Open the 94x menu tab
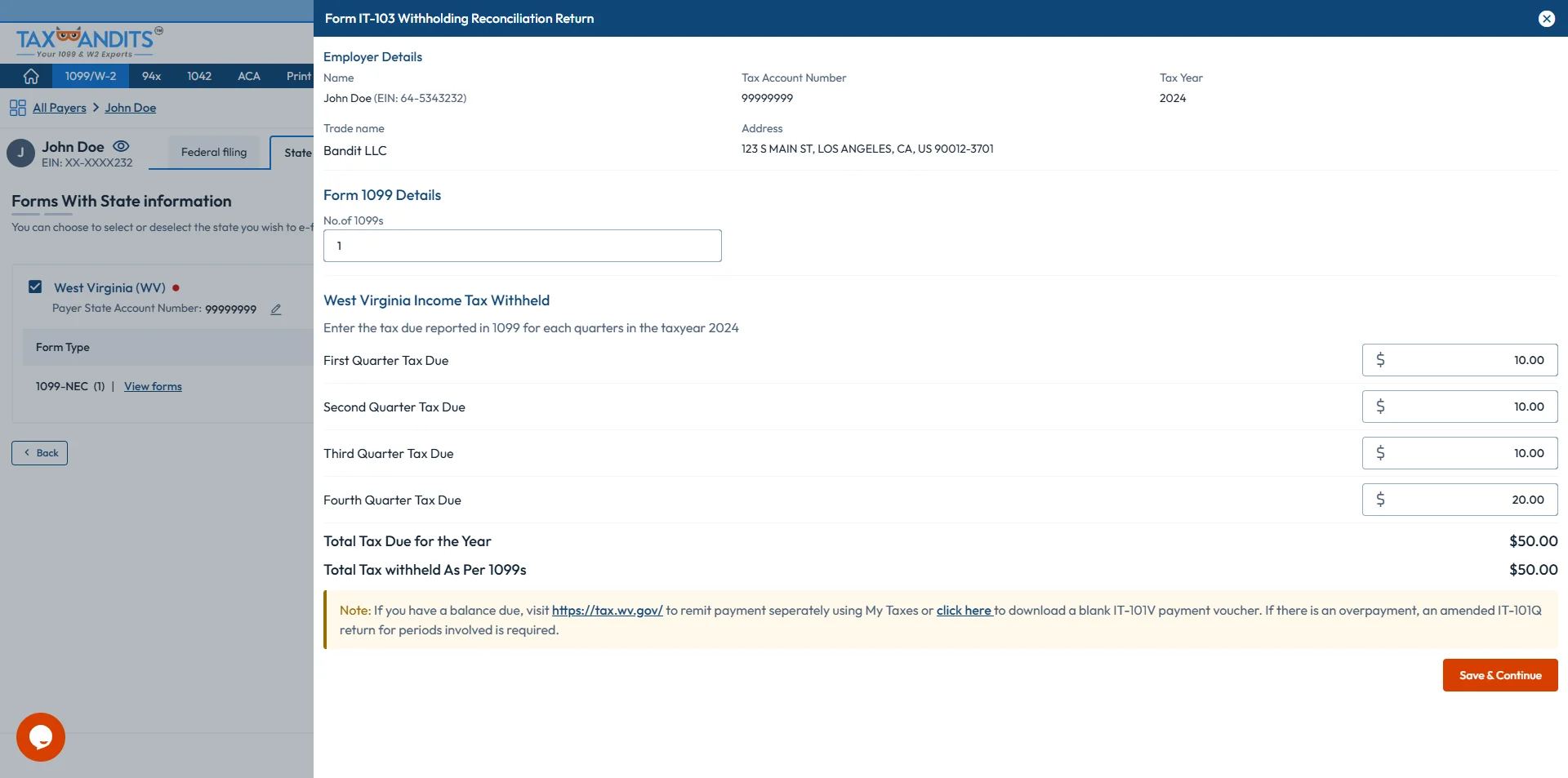The height and width of the screenshot is (778, 1568). point(151,76)
